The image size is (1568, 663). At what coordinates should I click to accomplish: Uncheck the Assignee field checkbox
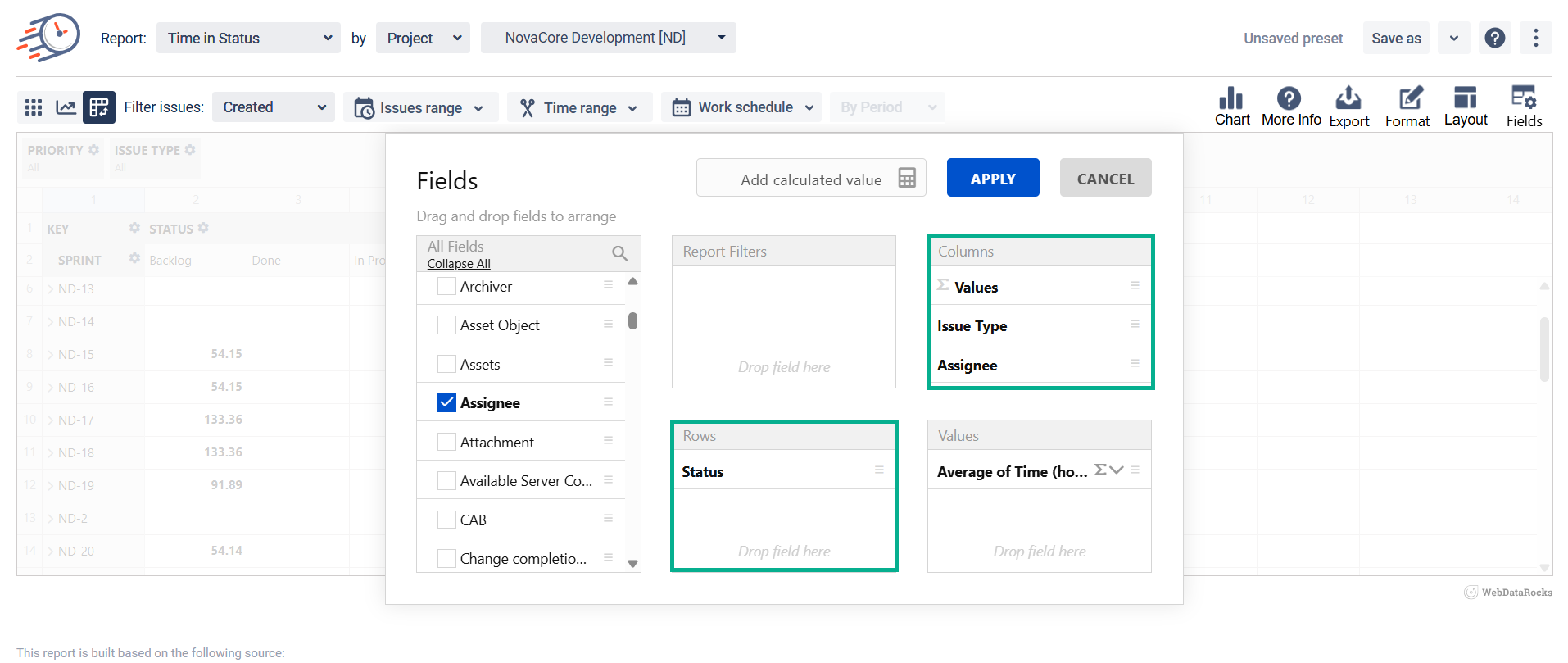pos(446,403)
